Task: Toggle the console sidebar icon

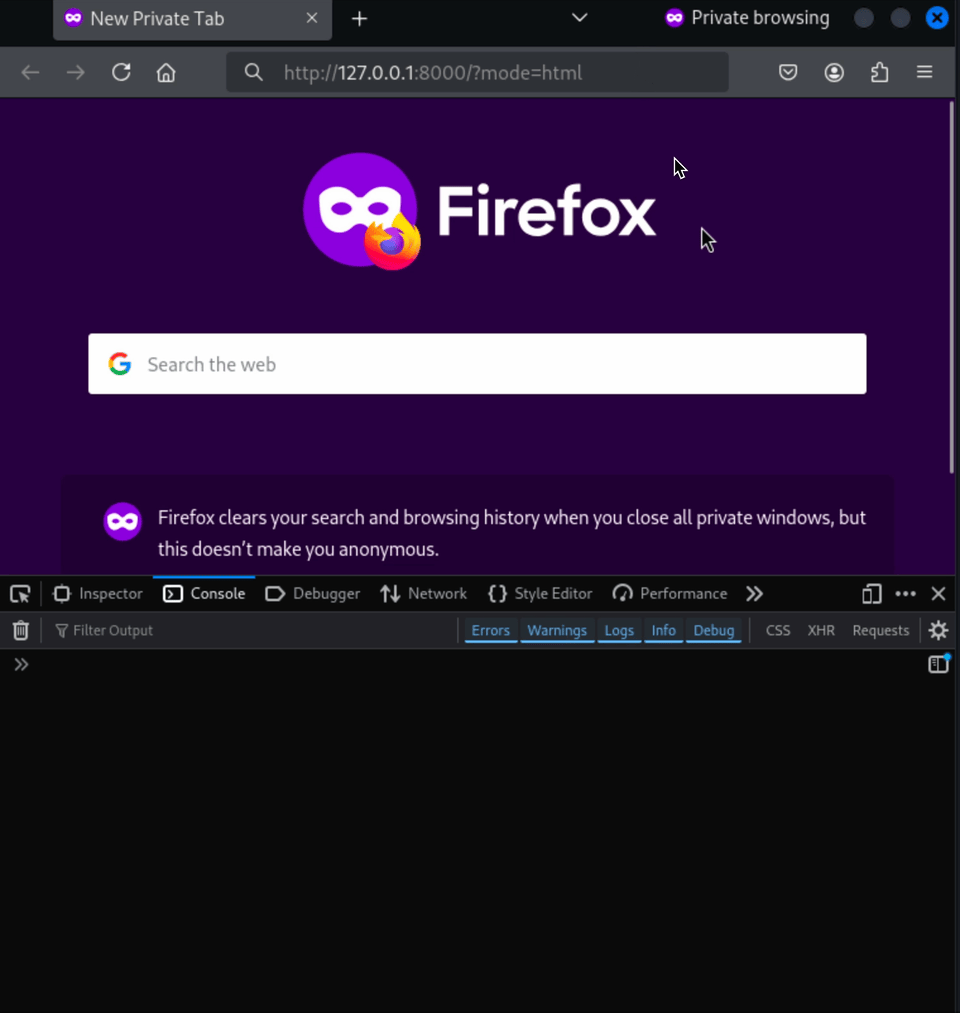Action: click(x=937, y=663)
